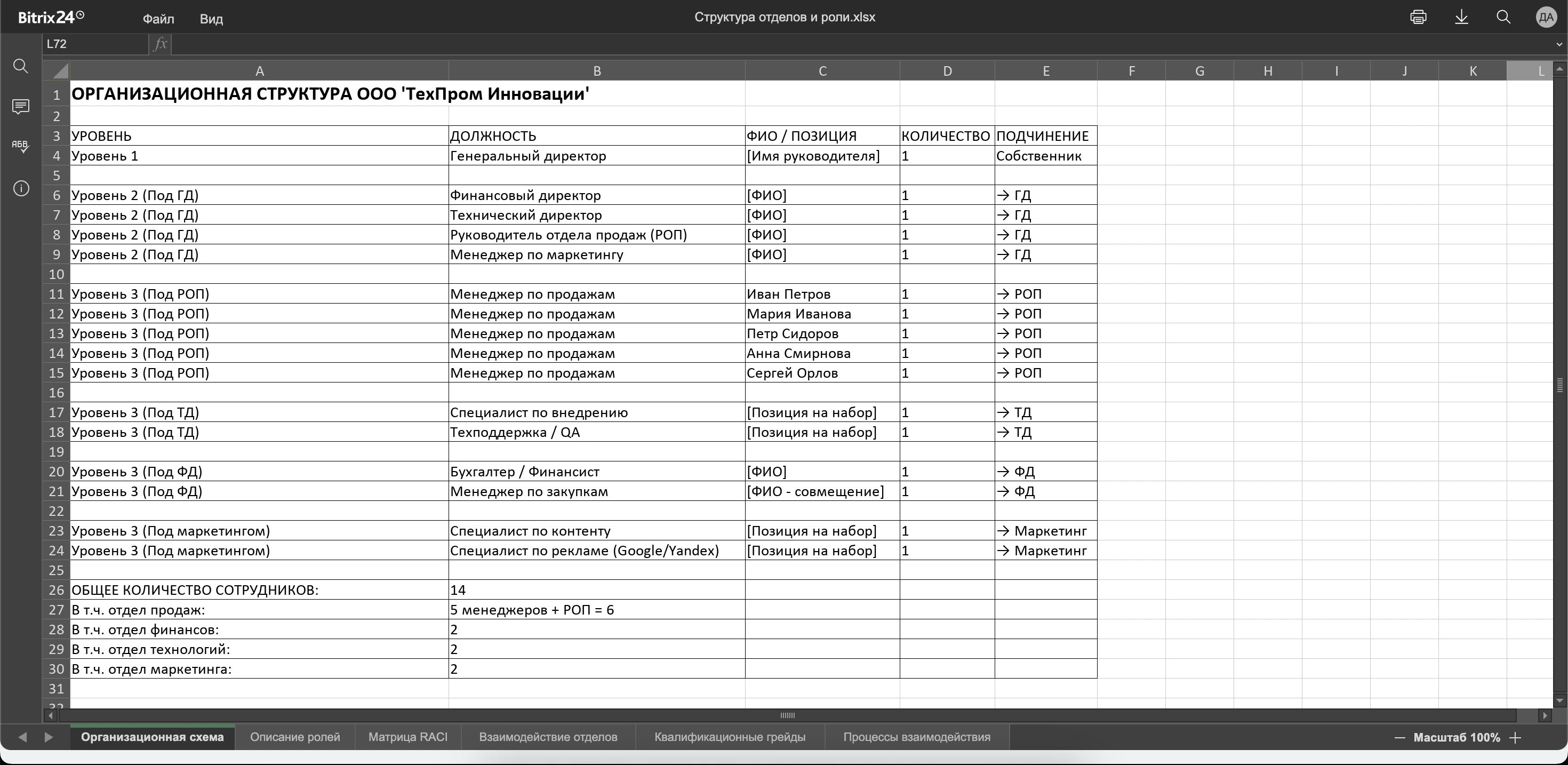Image resolution: width=1568 pixels, height=765 pixels.
Task: Click cell Собственник
Action: click(x=1046, y=156)
